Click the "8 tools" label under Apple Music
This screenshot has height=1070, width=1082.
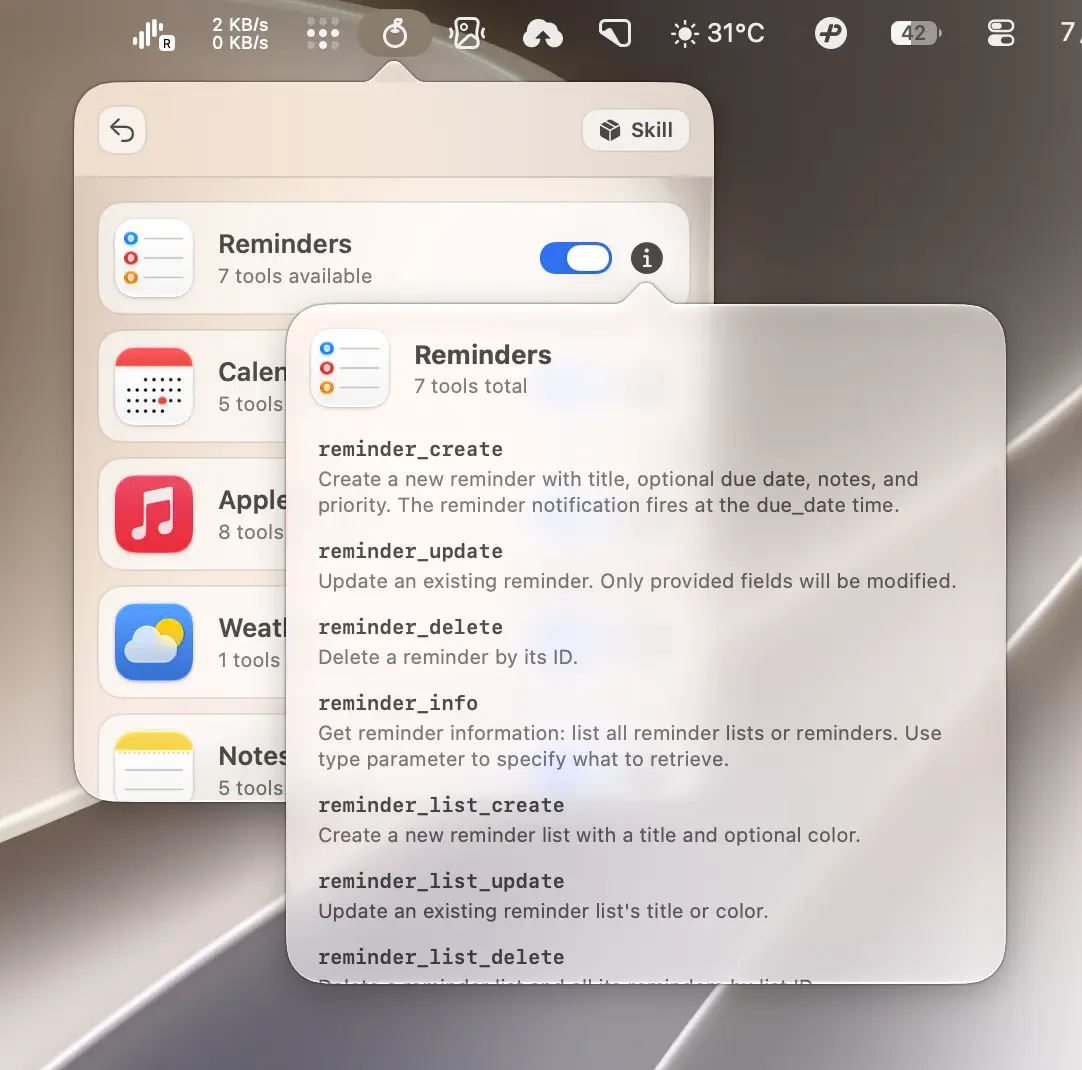(x=251, y=532)
